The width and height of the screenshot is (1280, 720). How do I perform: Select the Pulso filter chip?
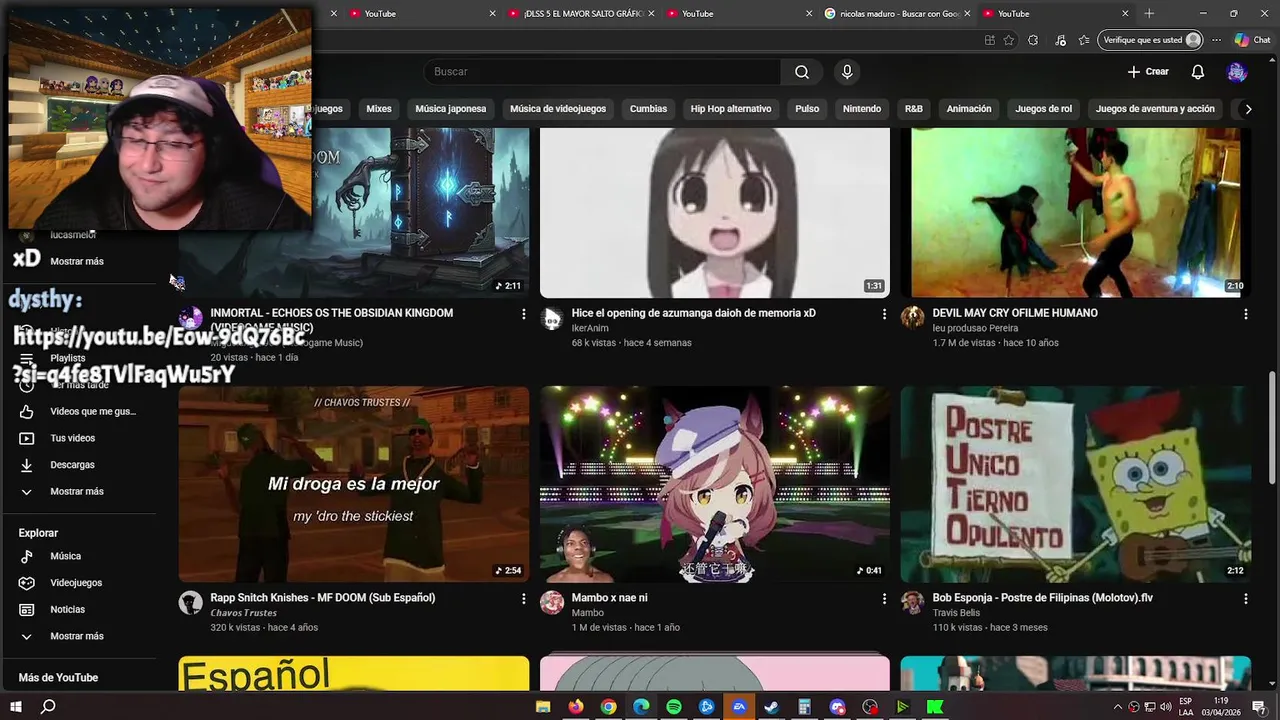[x=807, y=109]
